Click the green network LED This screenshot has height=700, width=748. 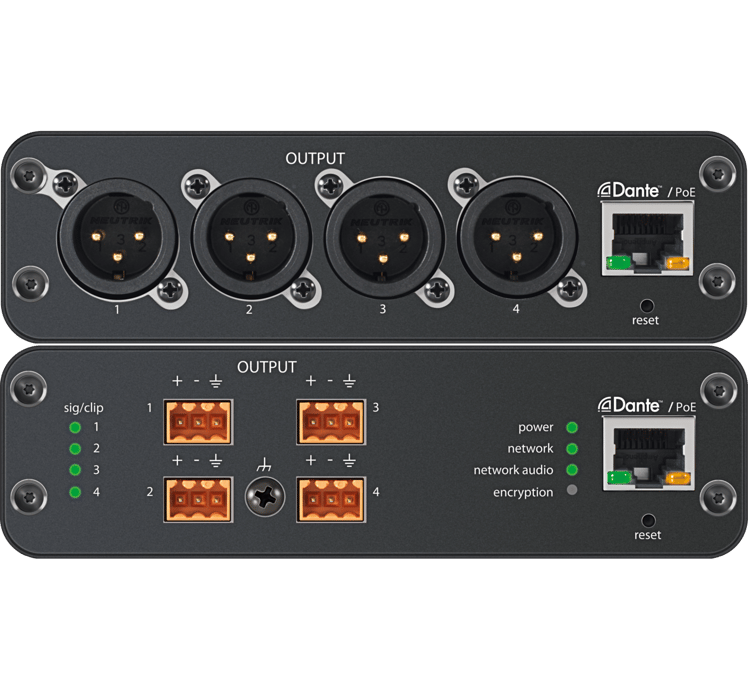[x=572, y=449]
